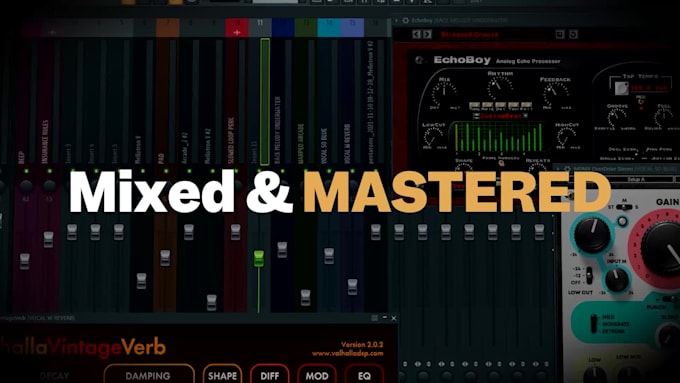
Task: Click the EchoBoy revert arrow icon
Action: [x=573, y=34]
